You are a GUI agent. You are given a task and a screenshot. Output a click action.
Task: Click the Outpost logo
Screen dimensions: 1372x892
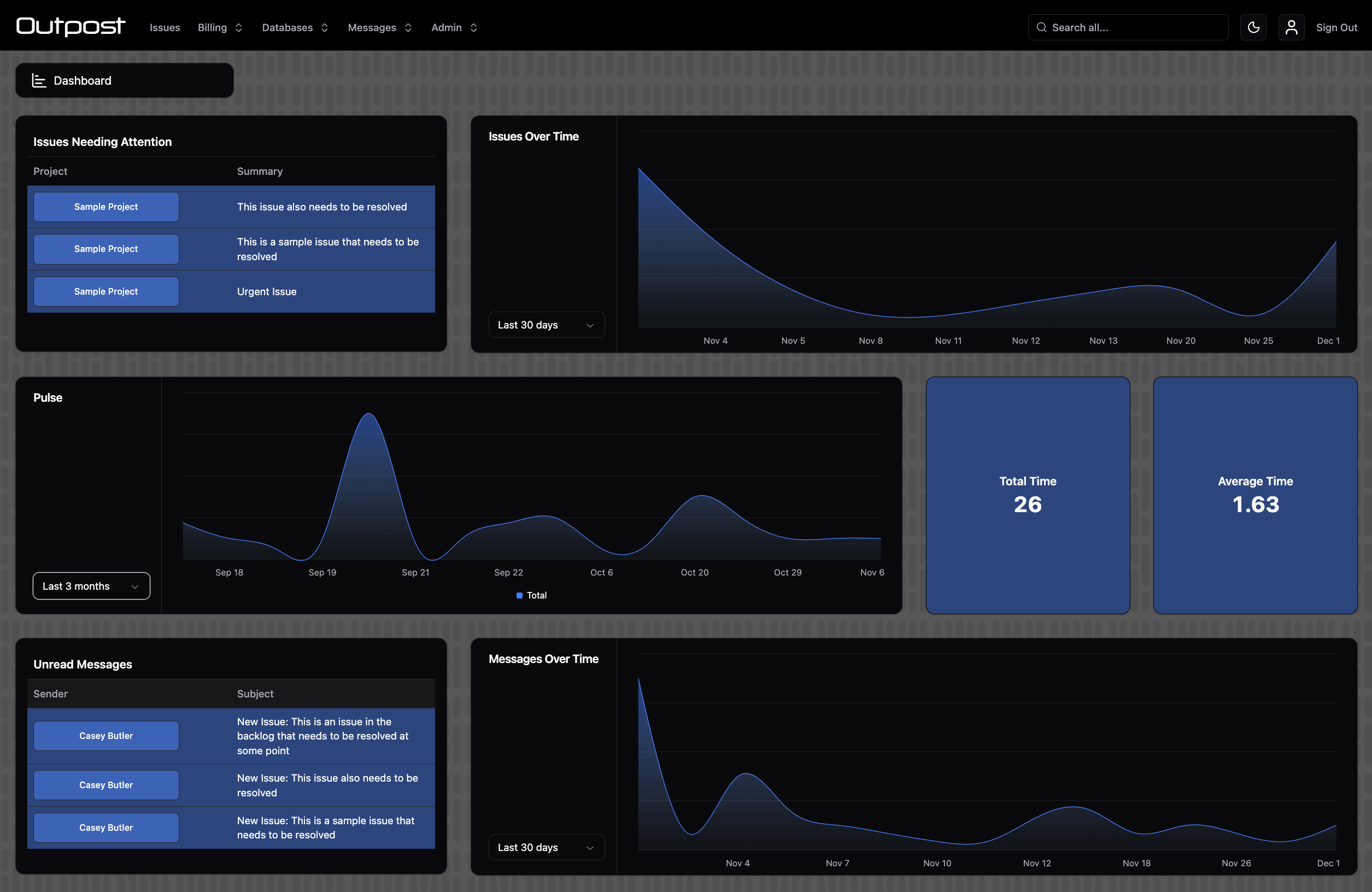pyautogui.click(x=71, y=26)
